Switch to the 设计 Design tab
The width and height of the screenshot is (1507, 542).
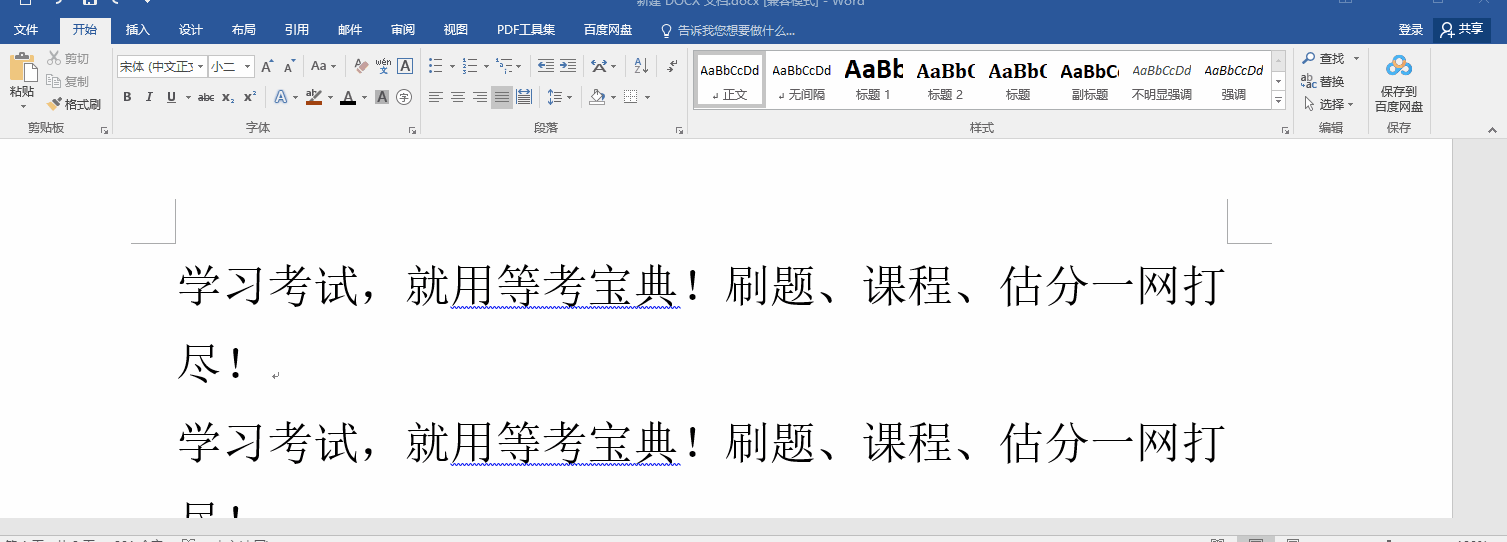click(x=190, y=30)
